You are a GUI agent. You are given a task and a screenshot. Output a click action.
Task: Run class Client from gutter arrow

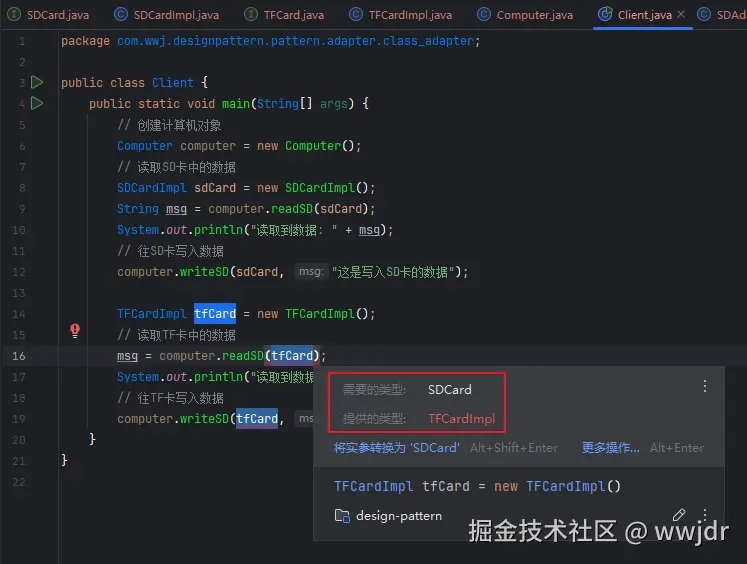[37, 82]
